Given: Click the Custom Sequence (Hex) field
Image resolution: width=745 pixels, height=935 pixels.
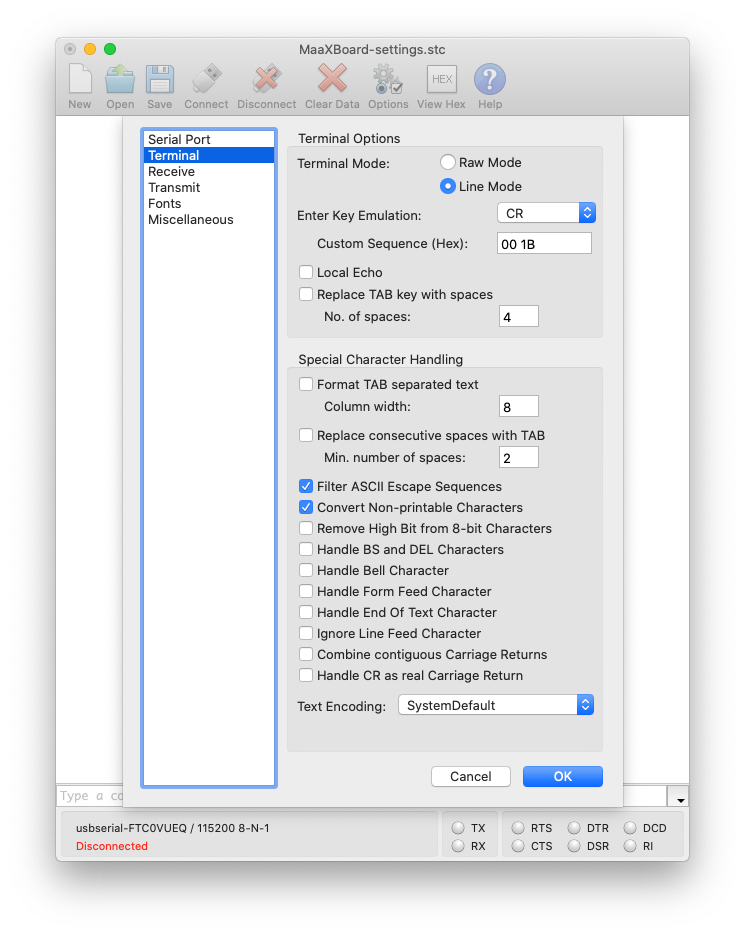Looking at the screenshot, I should 544,243.
